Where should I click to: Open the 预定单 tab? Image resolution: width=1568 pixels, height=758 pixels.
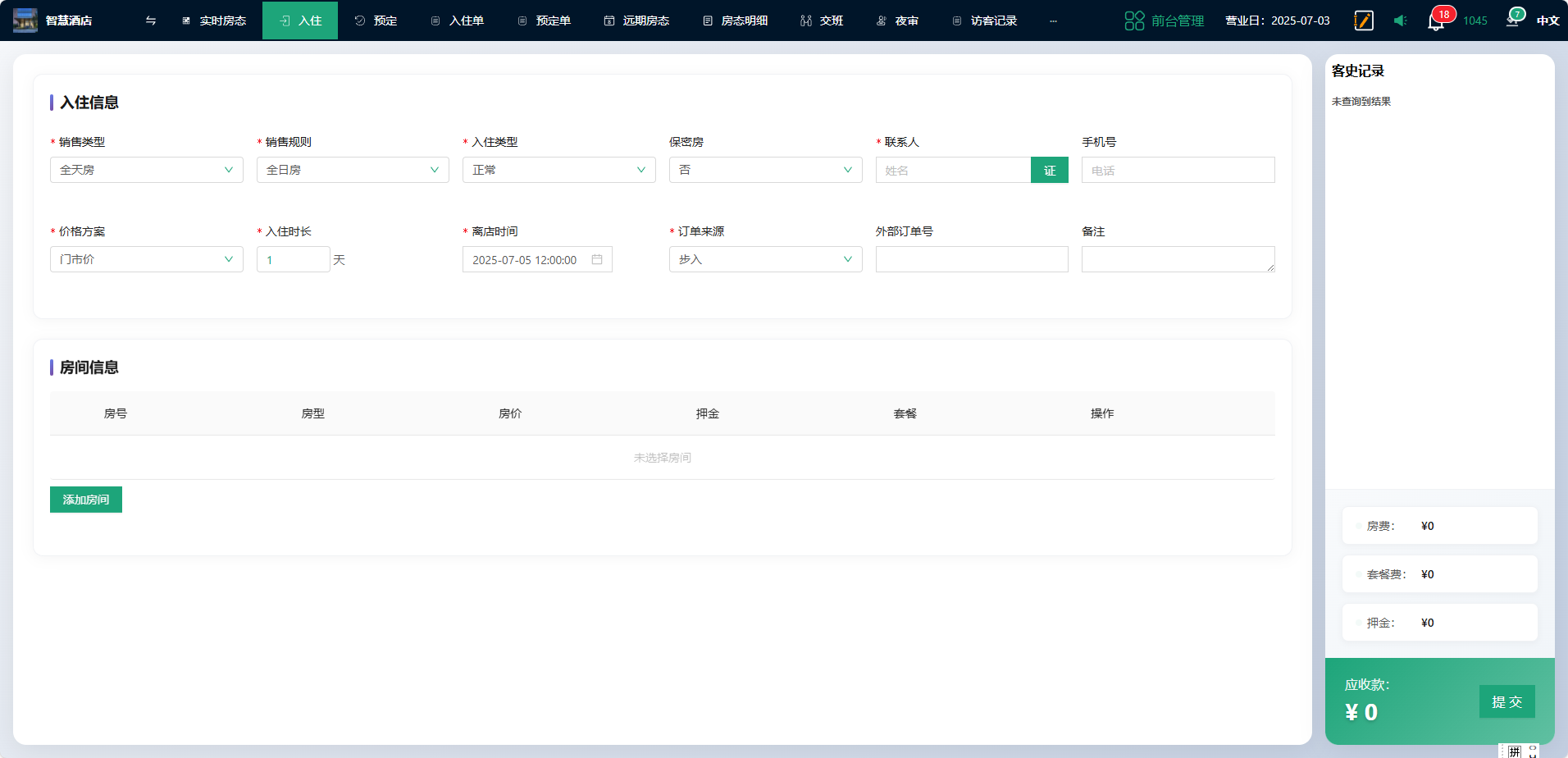coord(545,21)
